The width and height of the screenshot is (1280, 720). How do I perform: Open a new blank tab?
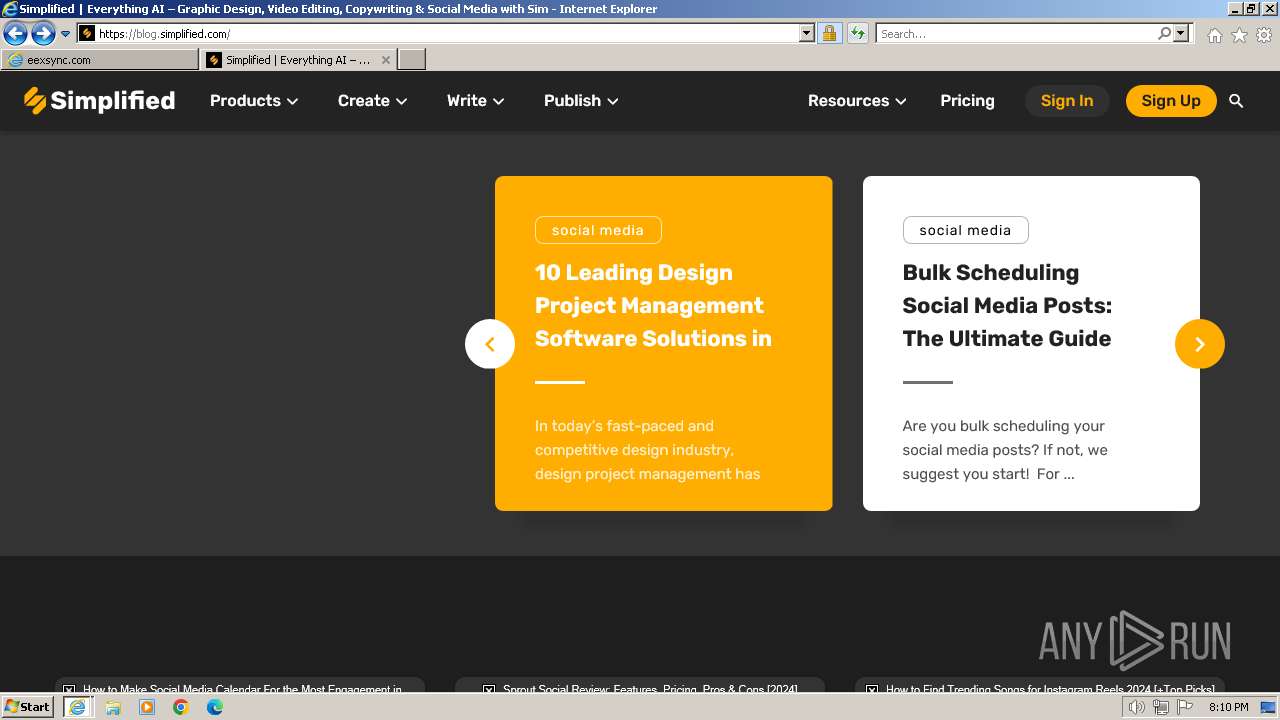412,60
